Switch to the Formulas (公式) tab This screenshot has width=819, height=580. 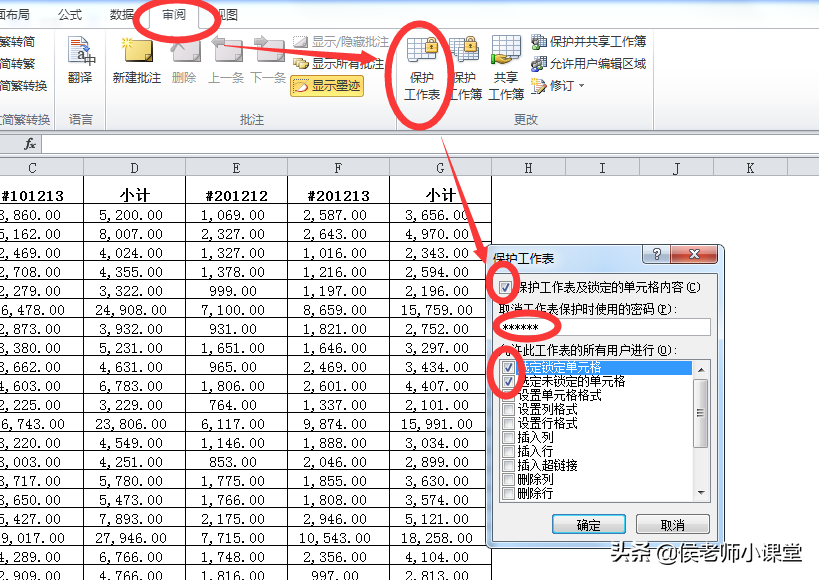point(70,15)
